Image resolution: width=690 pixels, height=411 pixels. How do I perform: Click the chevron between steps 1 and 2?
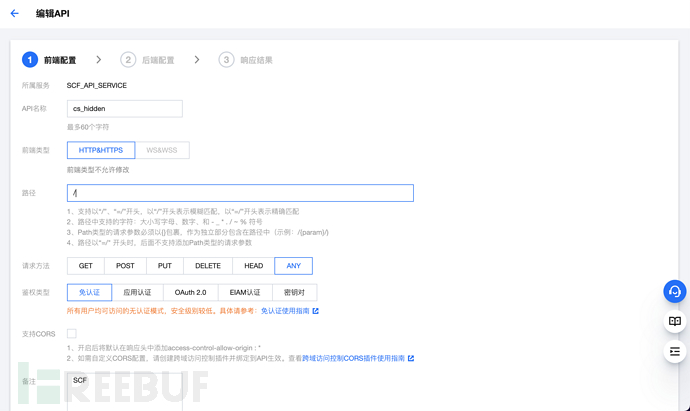(99, 59)
